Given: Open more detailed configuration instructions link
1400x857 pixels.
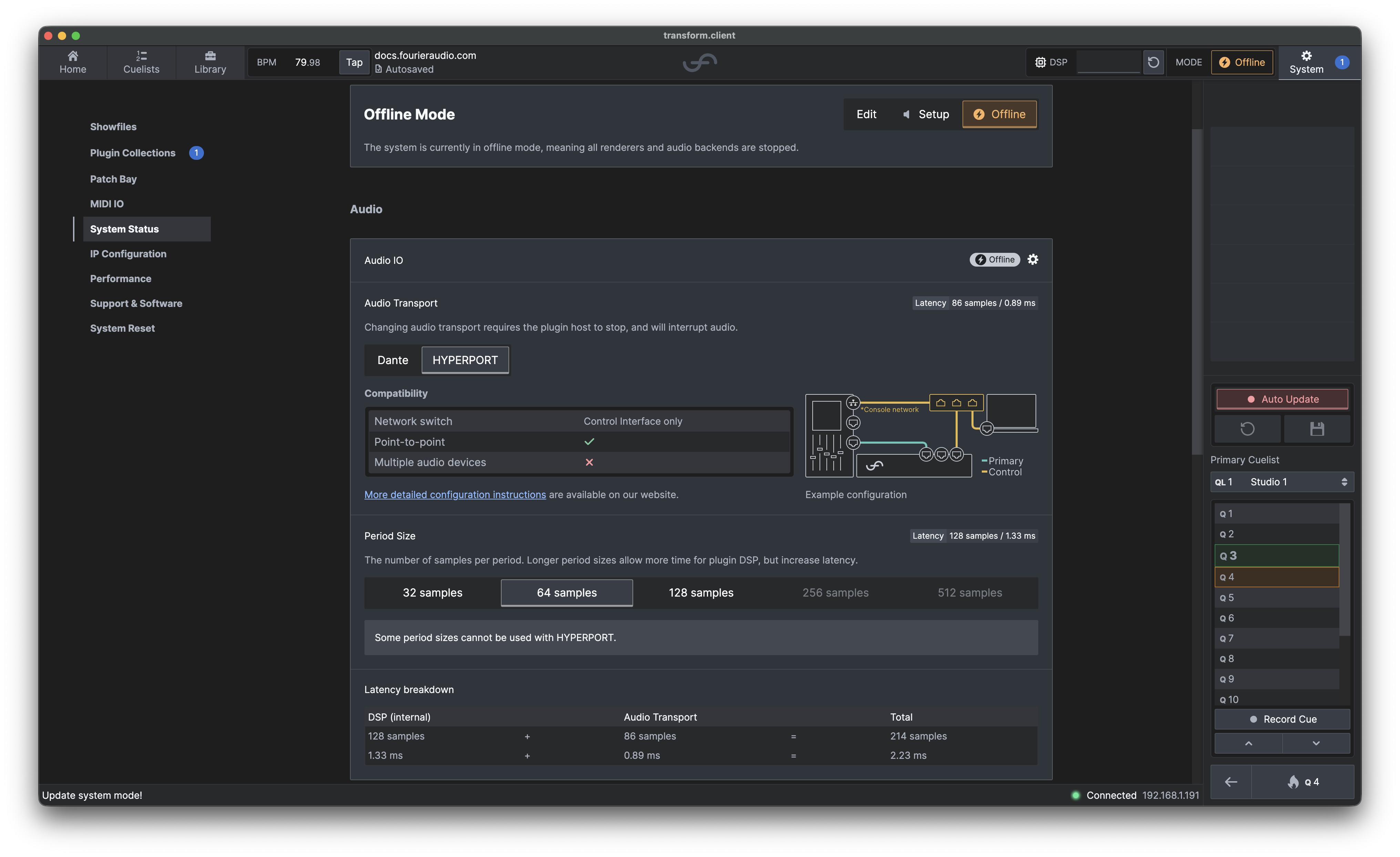Looking at the screenshot, I should (x=454, y=495).
